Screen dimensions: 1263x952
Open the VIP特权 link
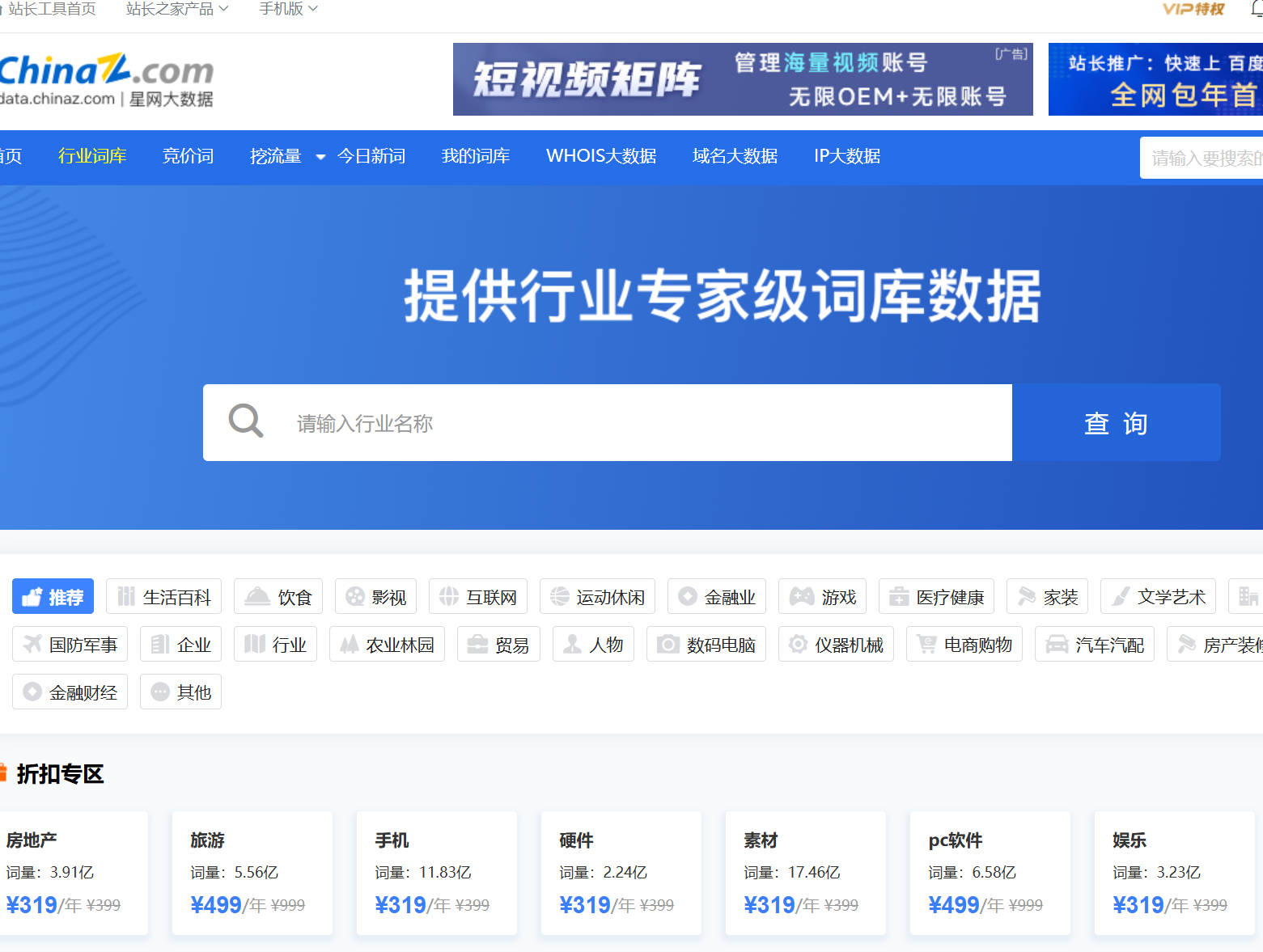click(x=1192, y=10)
